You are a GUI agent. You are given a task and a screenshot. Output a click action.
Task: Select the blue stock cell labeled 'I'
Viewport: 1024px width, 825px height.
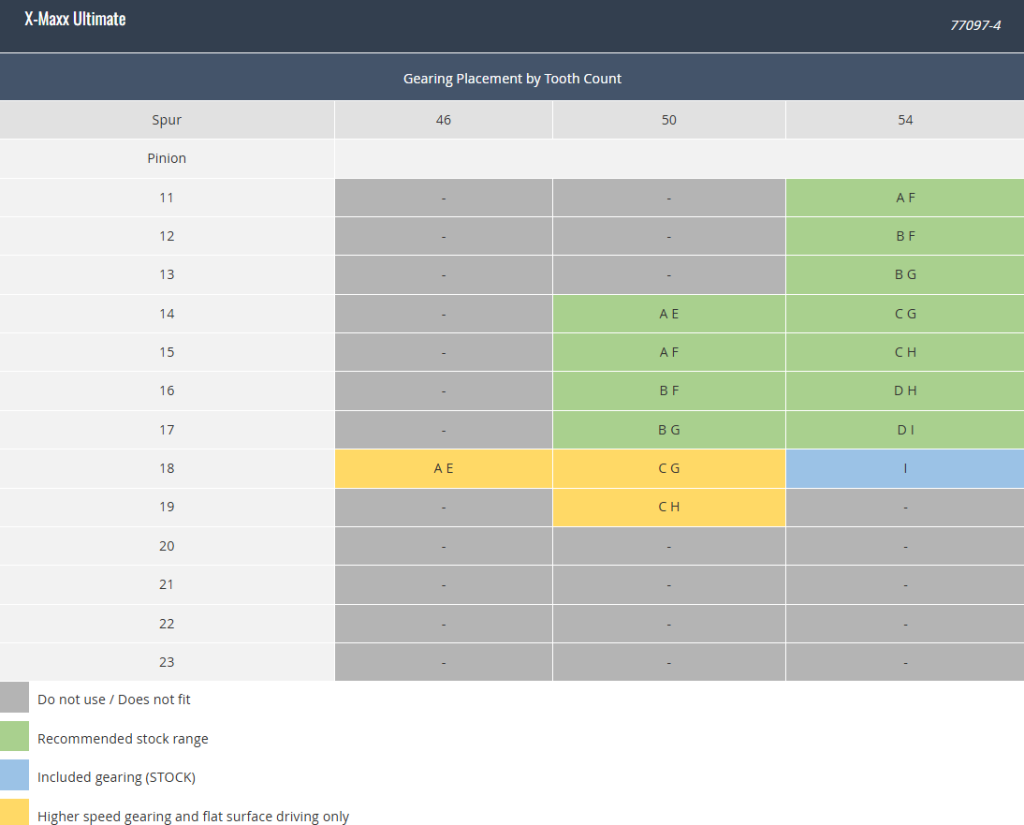(x=904, y=468)
